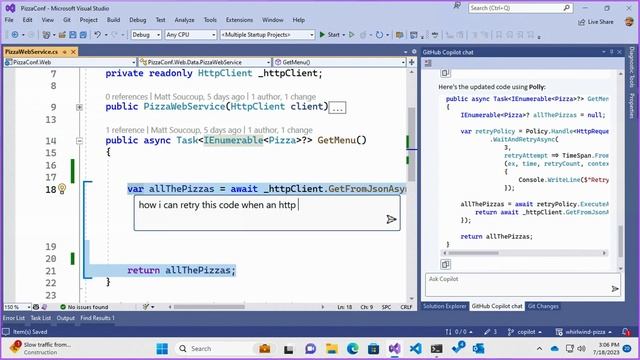Open the Extensions menu
640x360 pixels.
(x=239, y=20)
